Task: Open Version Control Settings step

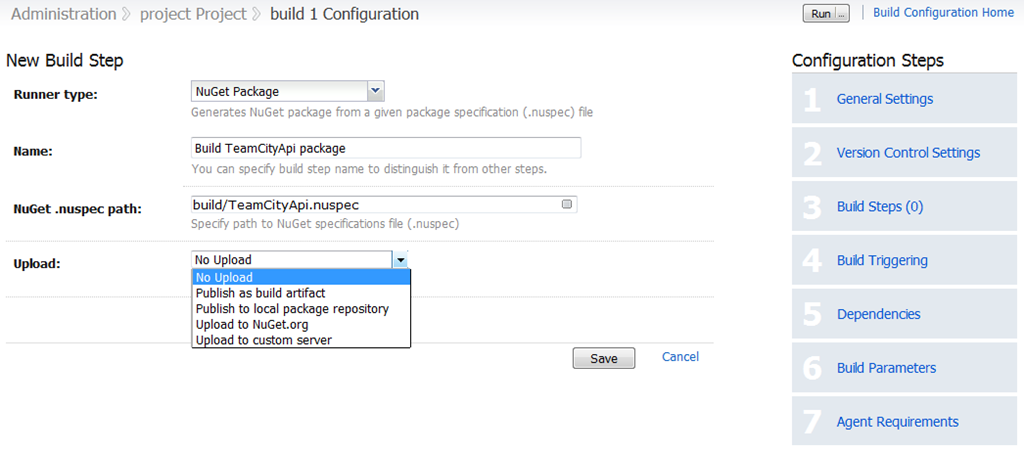Action: coord(908,153)
